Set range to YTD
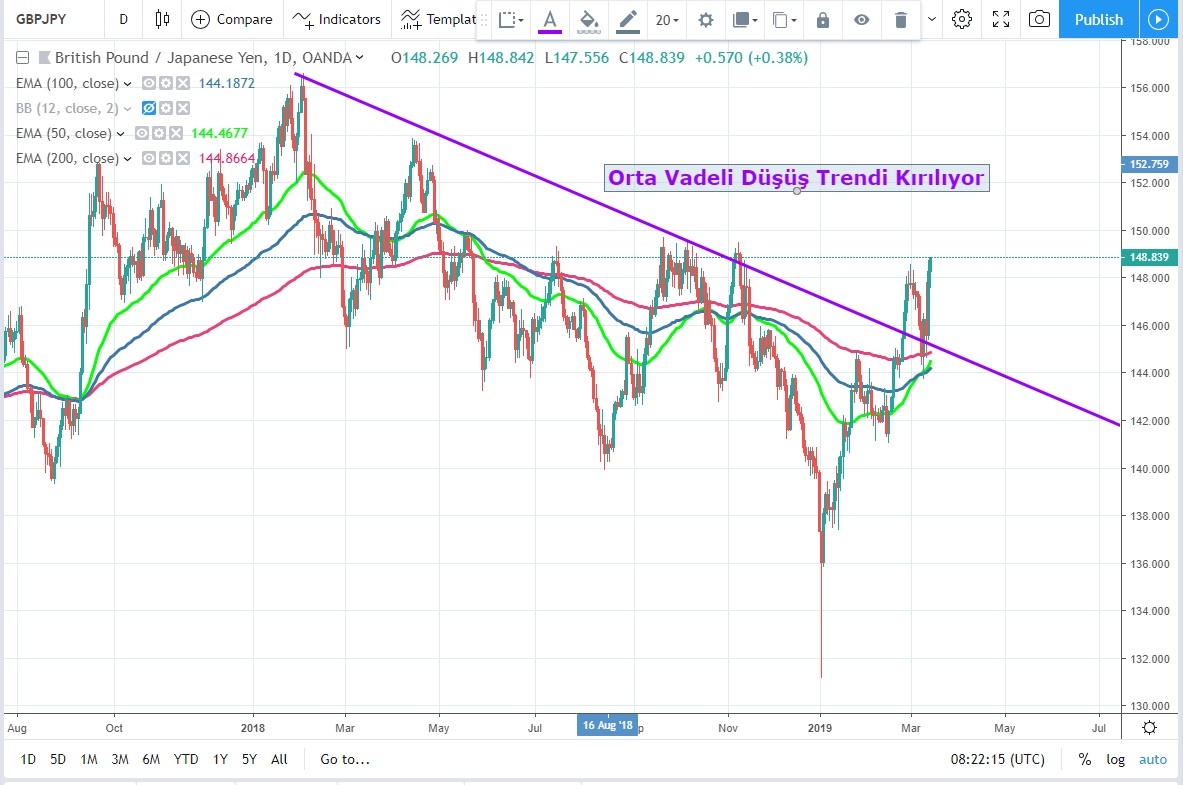 coord(186,759)
